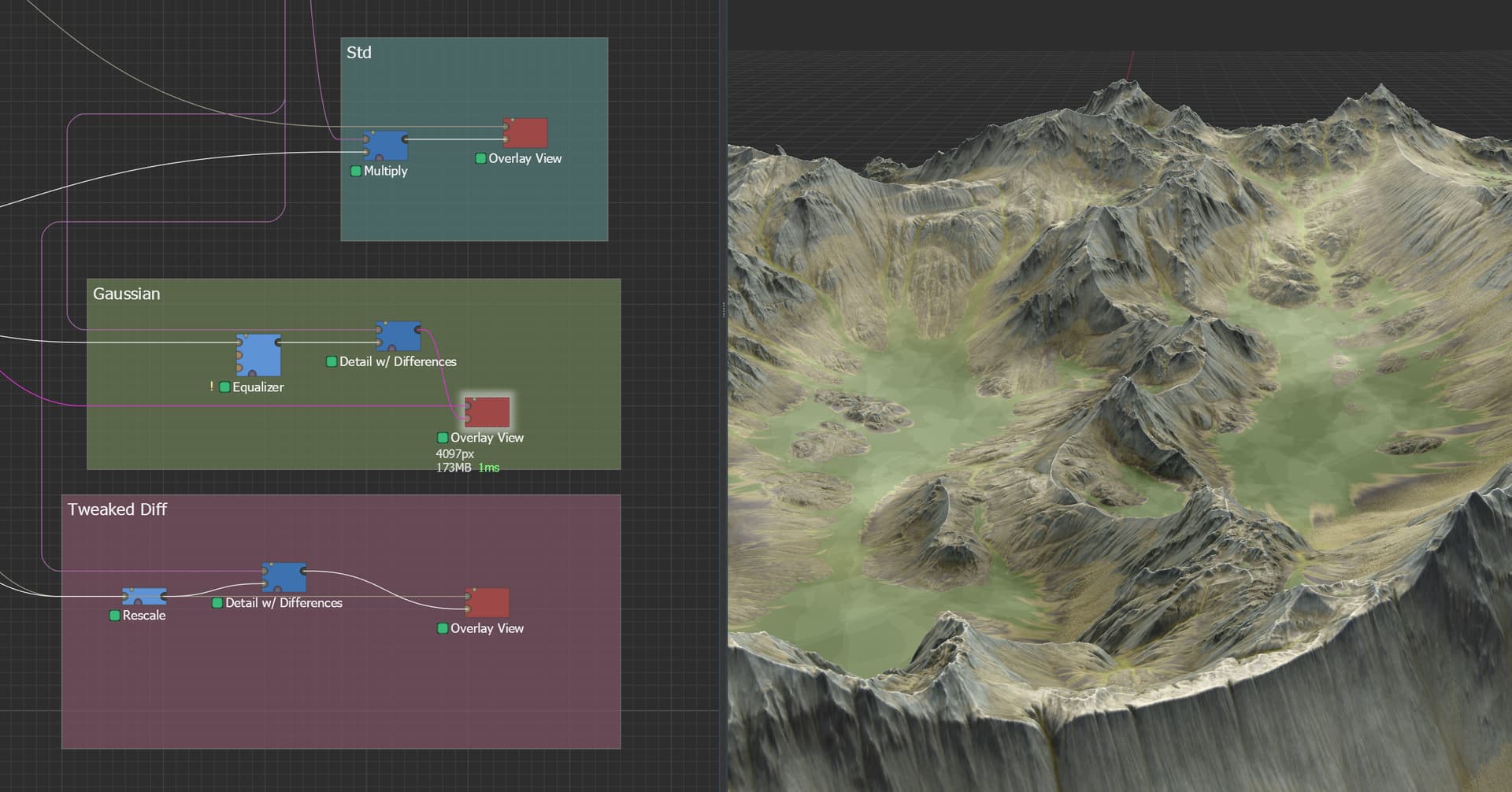Click the Std group title
The width and height of the screenshot is (1512, 792).
[359, 53]
